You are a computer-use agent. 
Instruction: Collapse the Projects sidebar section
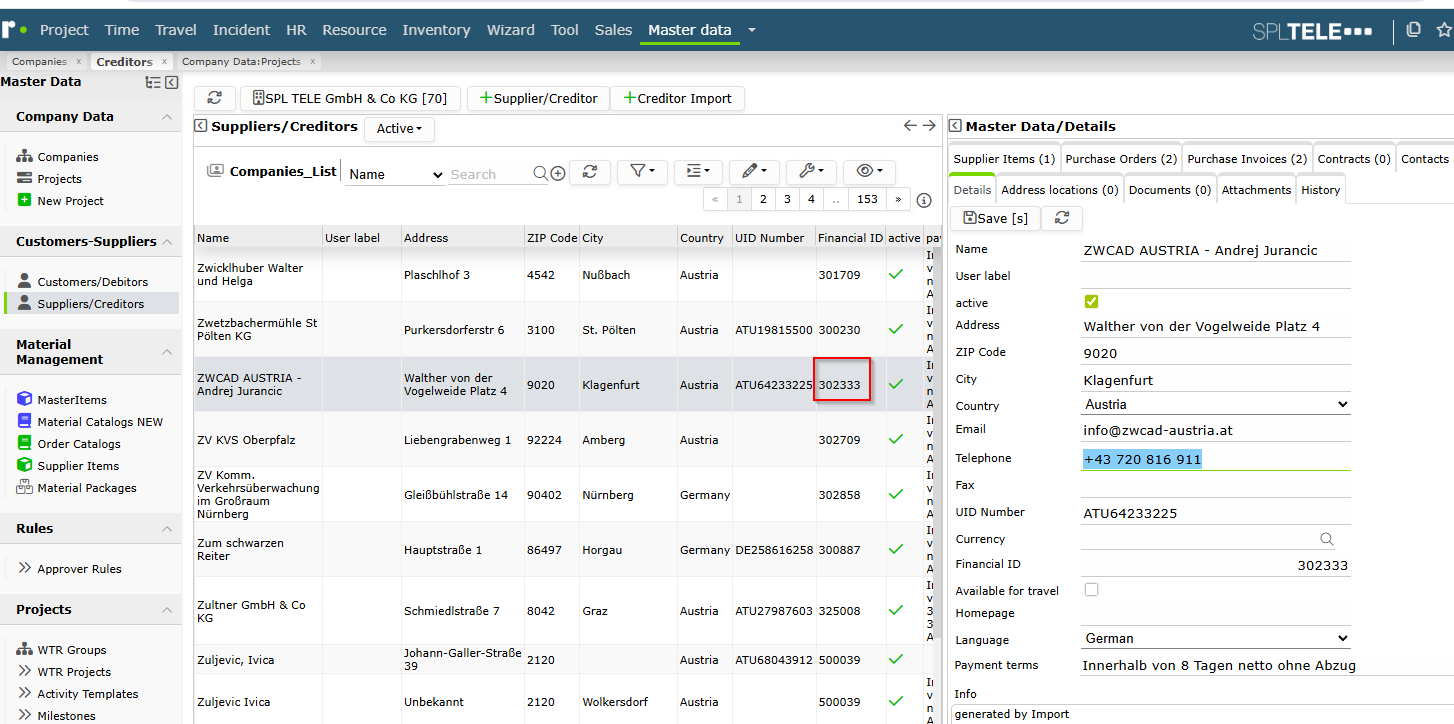click(166, 610)
